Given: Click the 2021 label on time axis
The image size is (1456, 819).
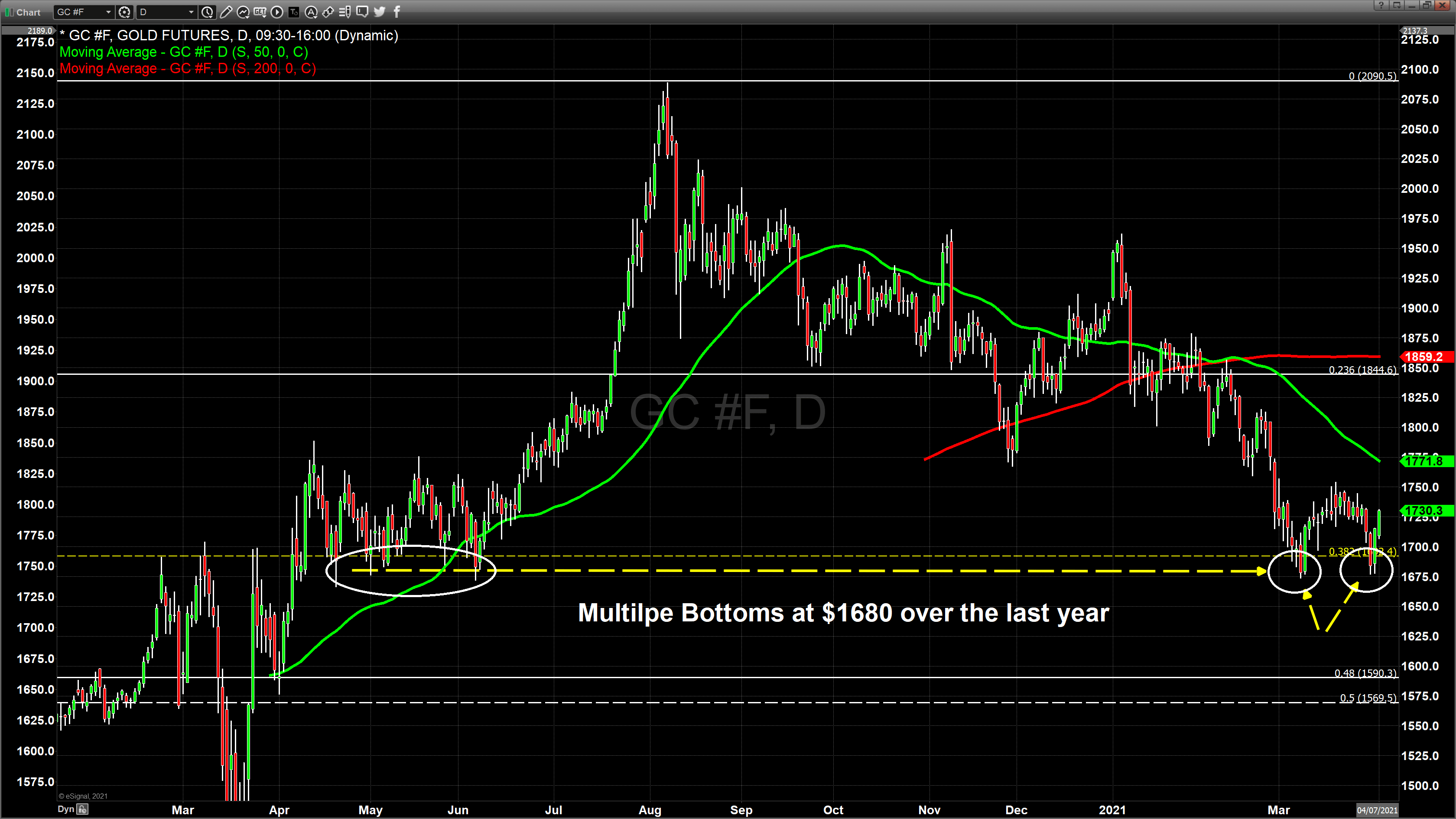Looking at the screenshot, I should 1112,810.
